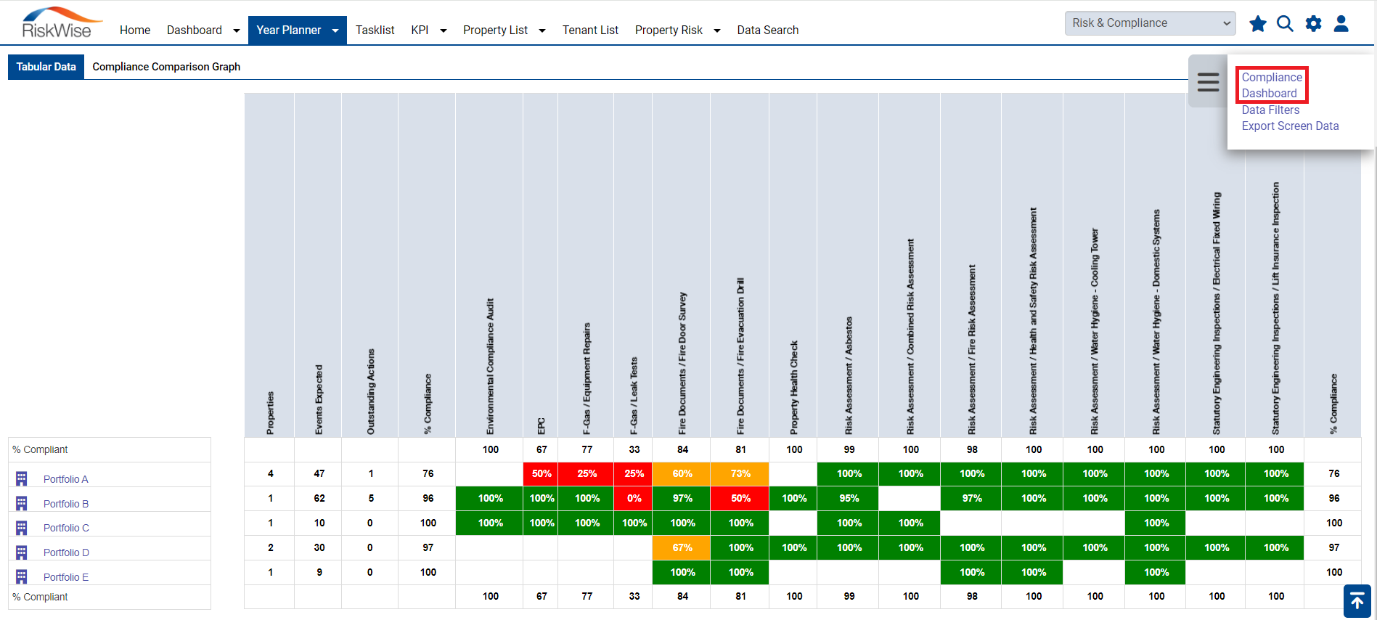Click the building icon beside Portfolio C
The height and width of the screenshot is (620, 1377).
coord(22,527)
